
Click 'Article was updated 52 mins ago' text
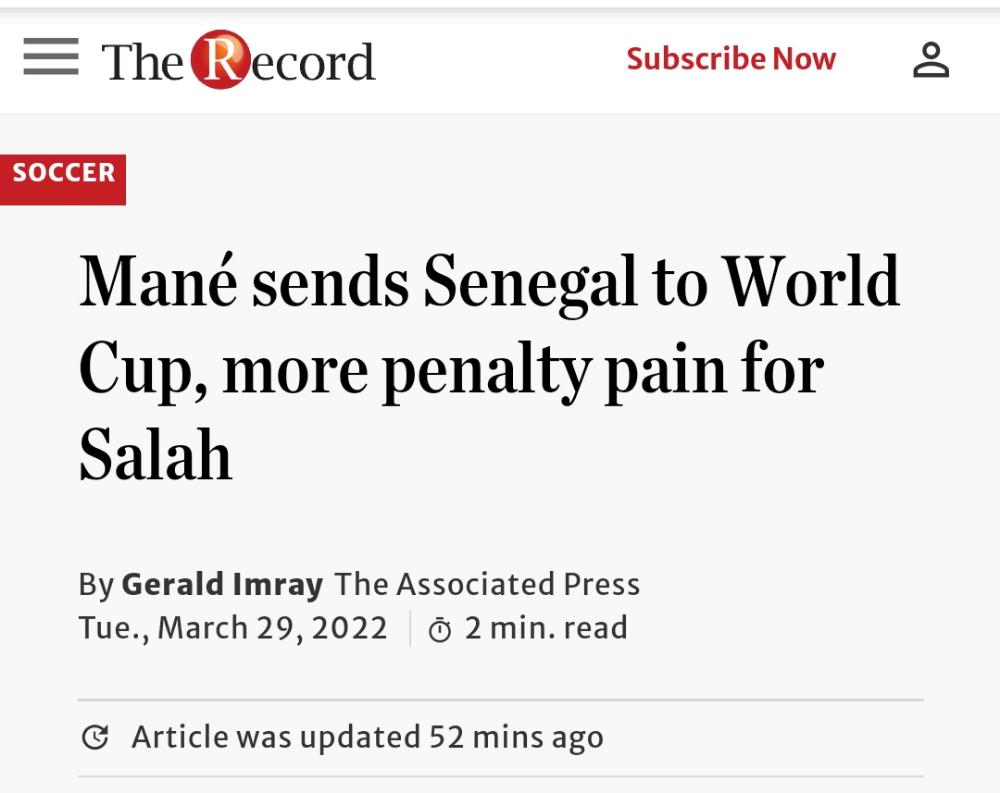pos(367,738)
